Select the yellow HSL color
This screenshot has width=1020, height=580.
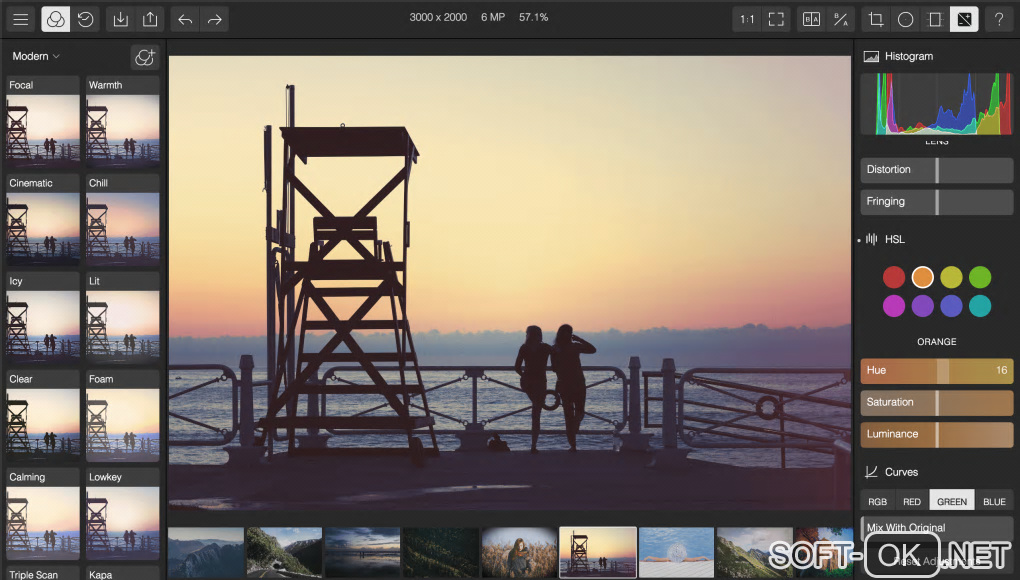click(x=951, y=277)
